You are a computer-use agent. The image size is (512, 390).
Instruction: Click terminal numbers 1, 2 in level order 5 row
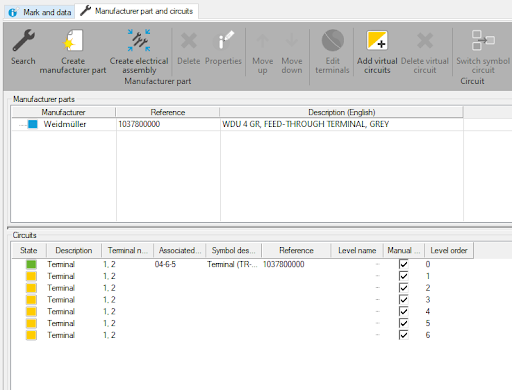[109, 323]
